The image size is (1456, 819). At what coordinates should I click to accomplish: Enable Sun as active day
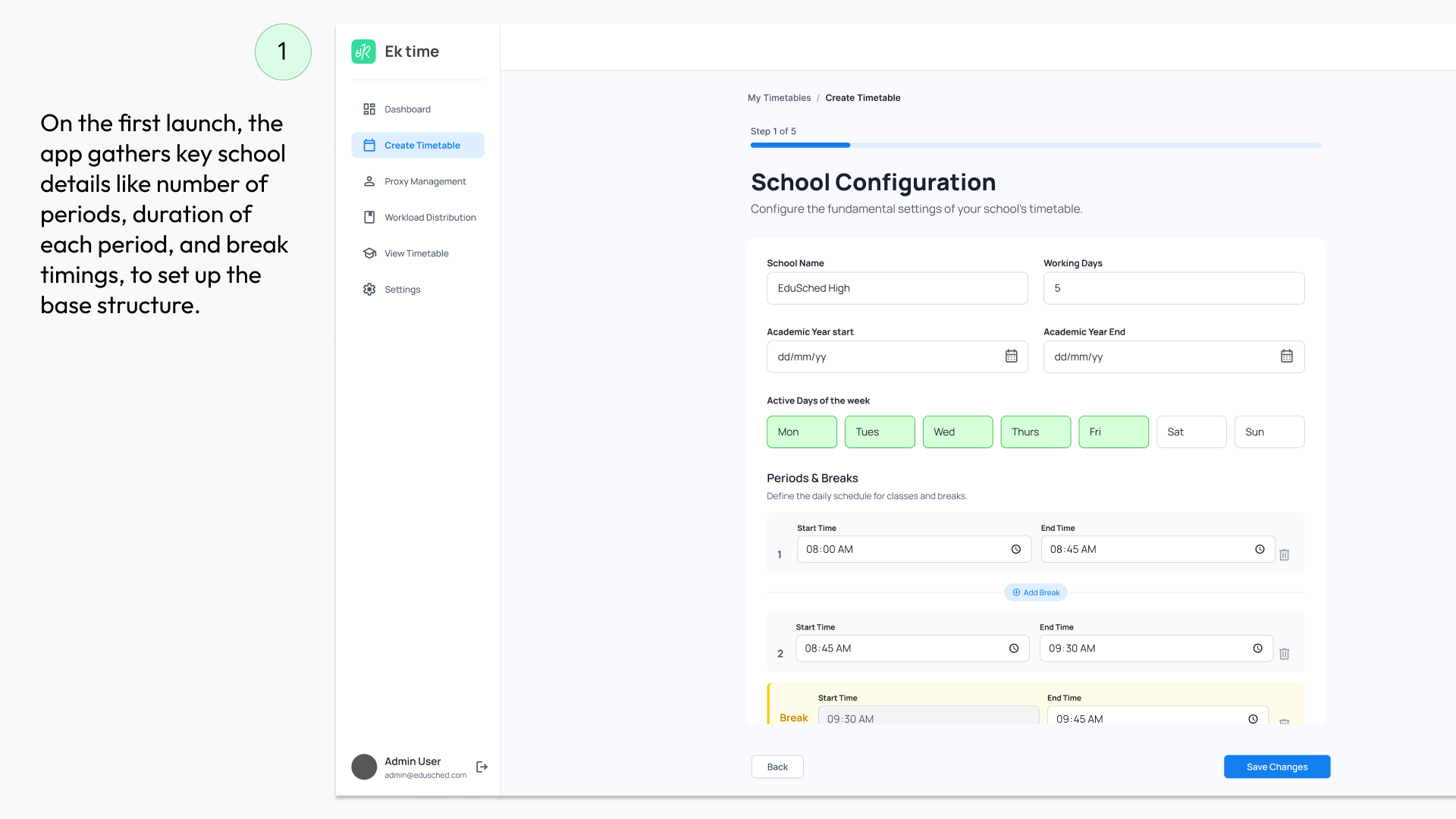[x=1269, y=432]
